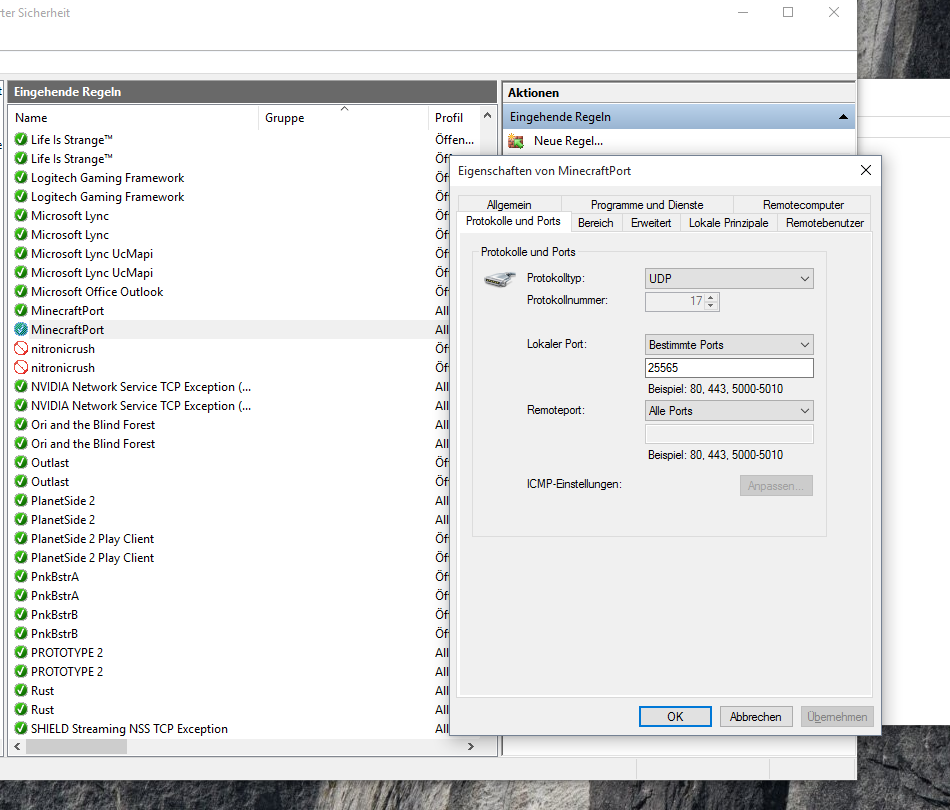Click the selected MinecraftPort rule status icon
This screenshot has height=810, width=950.
tap(21, 330)
